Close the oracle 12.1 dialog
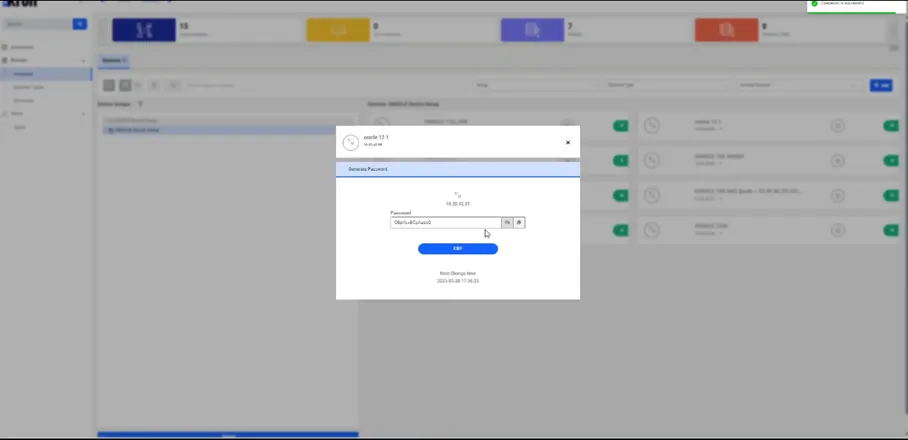Screen dimensions: 908x440 [568, 142]
